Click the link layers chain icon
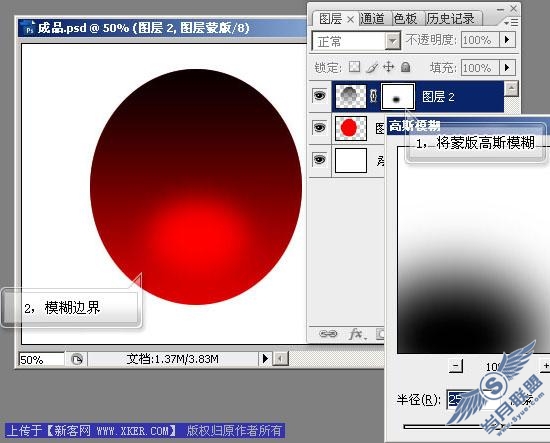The width and height of the screenshot is (550, 443). click(x=328, y=334)
